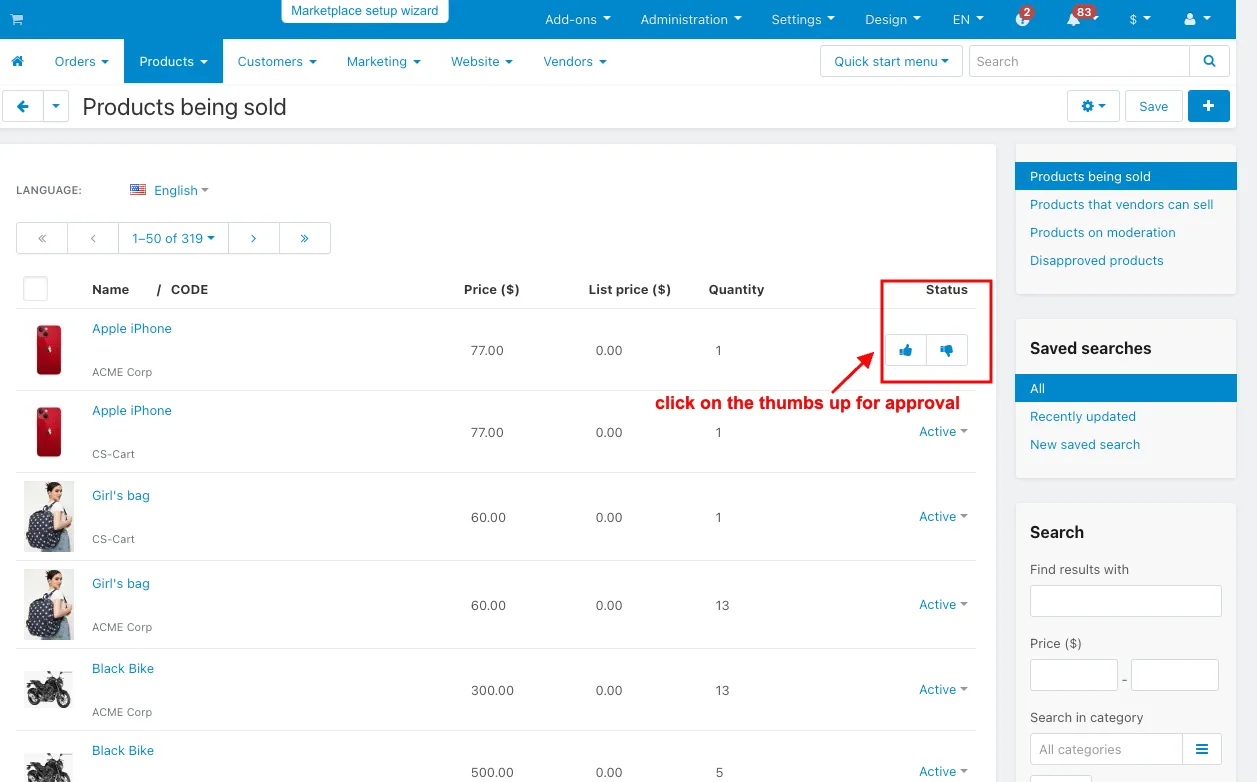Go to the home dashboard icon
Viewport: 1257px width, 782px height.
click(x=17, y=61)
